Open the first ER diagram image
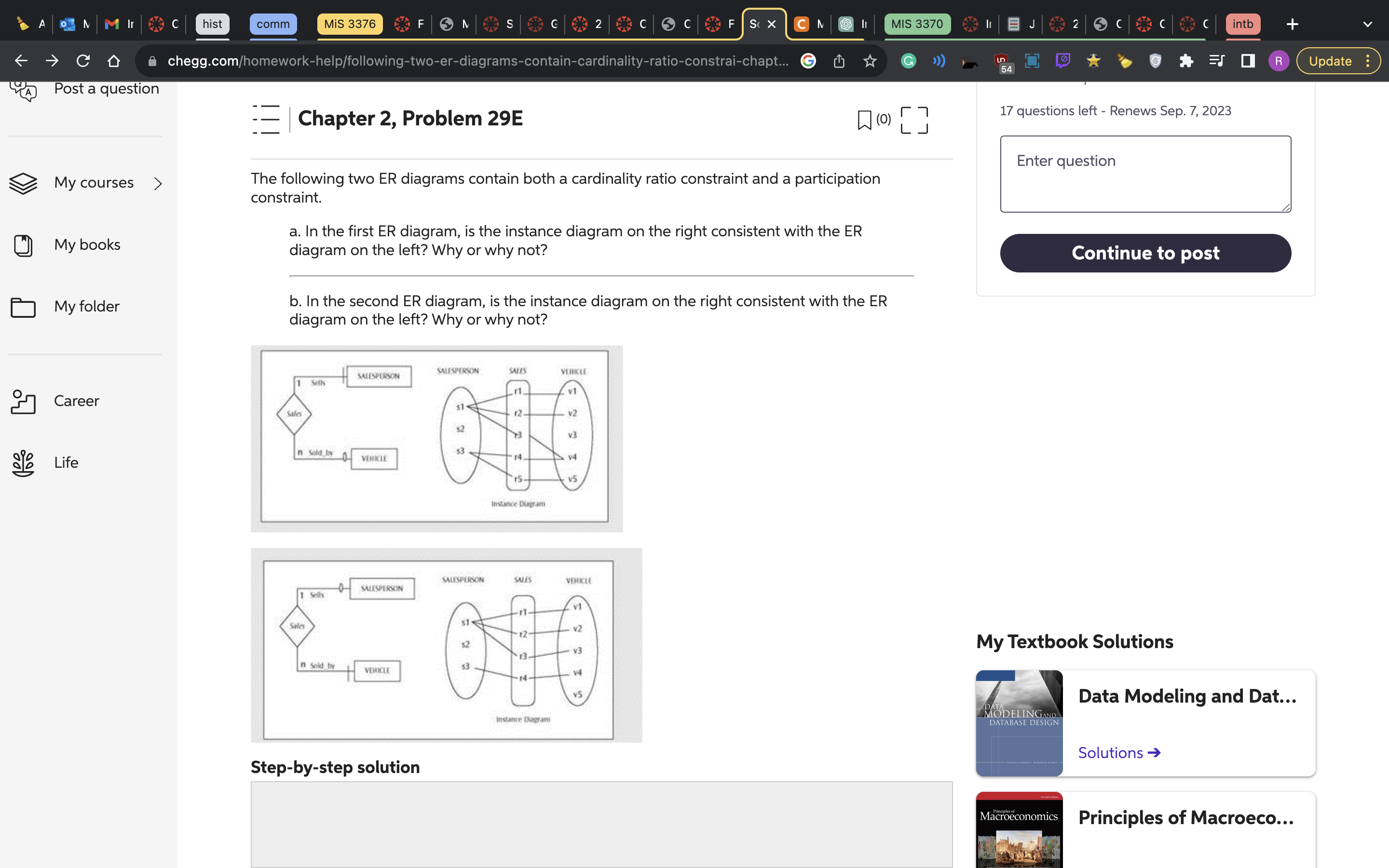Image resolution: width=1389 pixels, height=868 pixels. tap(436, 439)
